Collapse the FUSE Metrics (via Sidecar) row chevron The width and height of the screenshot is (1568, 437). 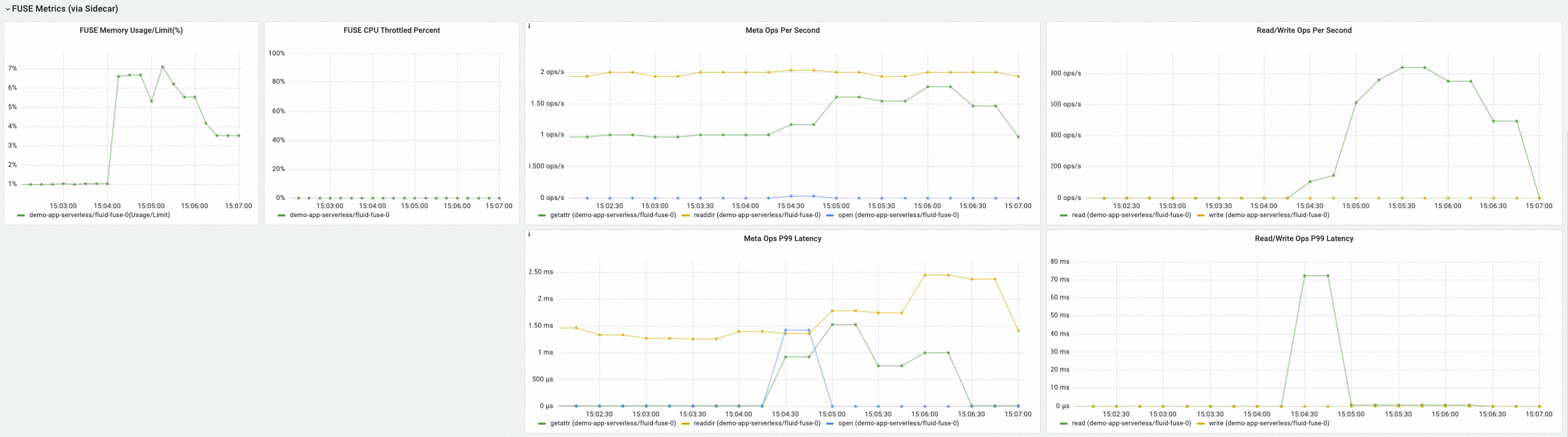click(8, 9)
